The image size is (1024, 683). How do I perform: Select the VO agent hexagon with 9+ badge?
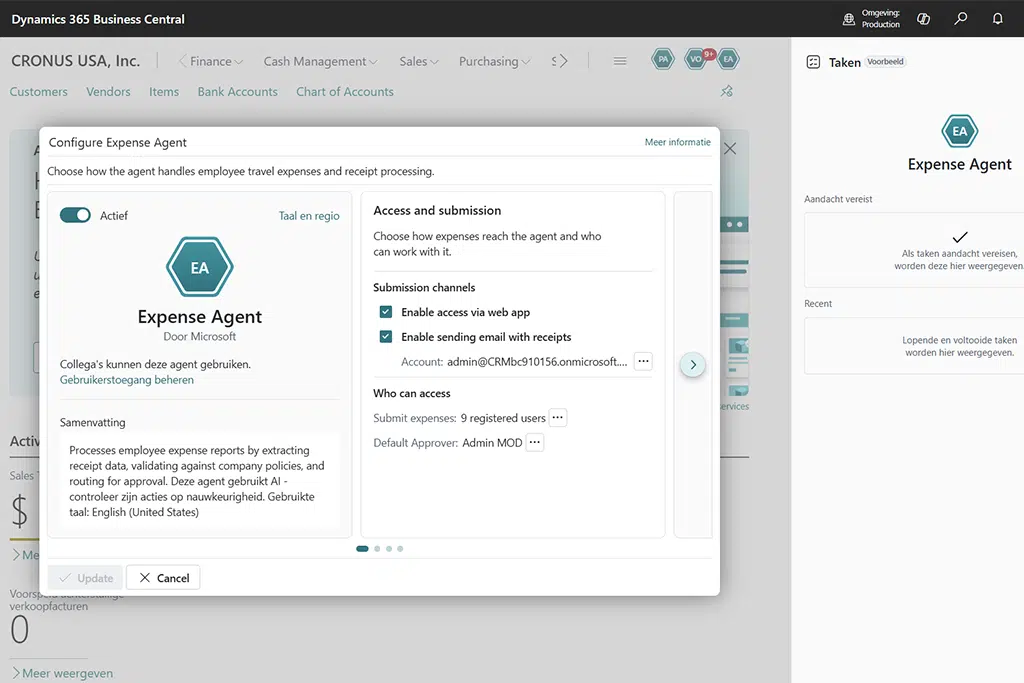pyautogui.click(x=697, y=59)
